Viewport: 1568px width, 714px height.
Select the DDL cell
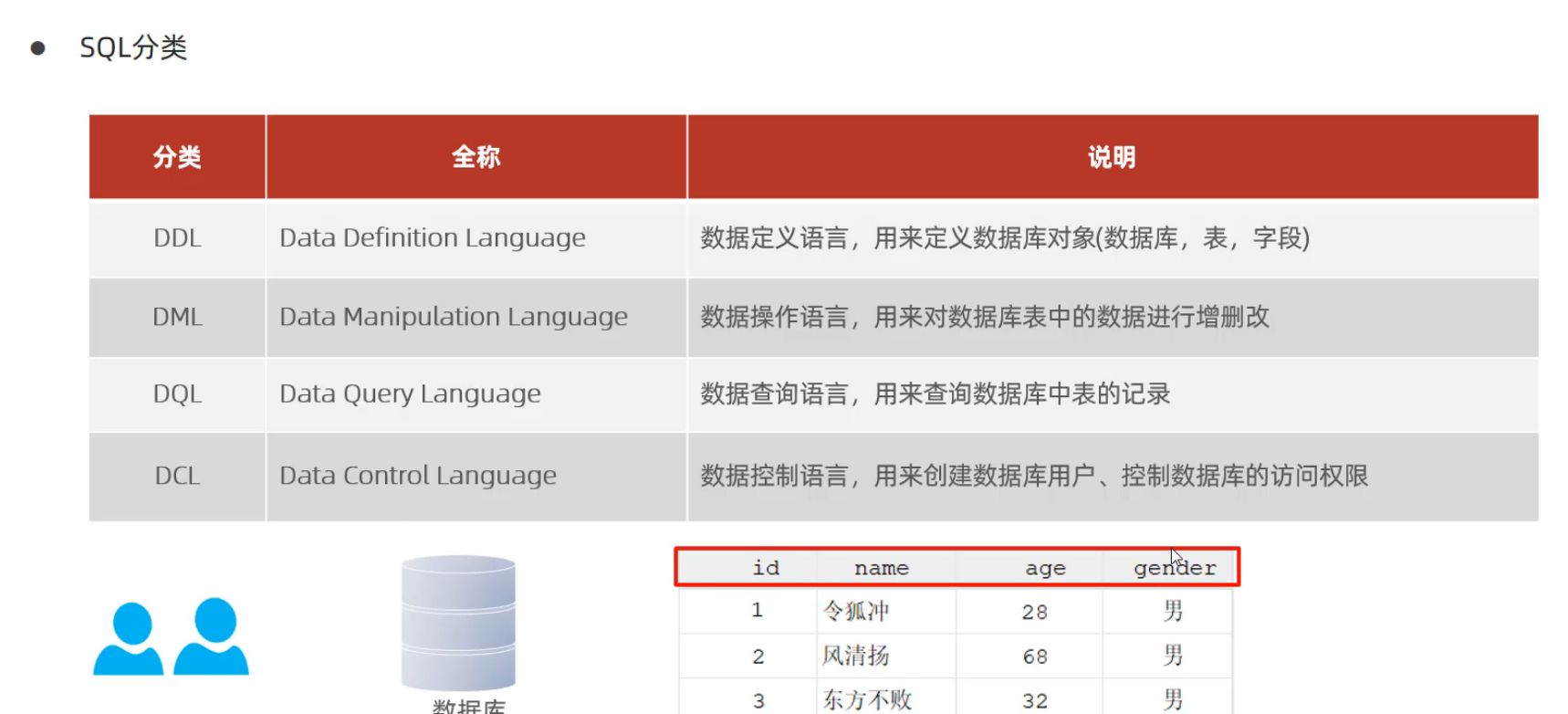(x=177, y=238)
